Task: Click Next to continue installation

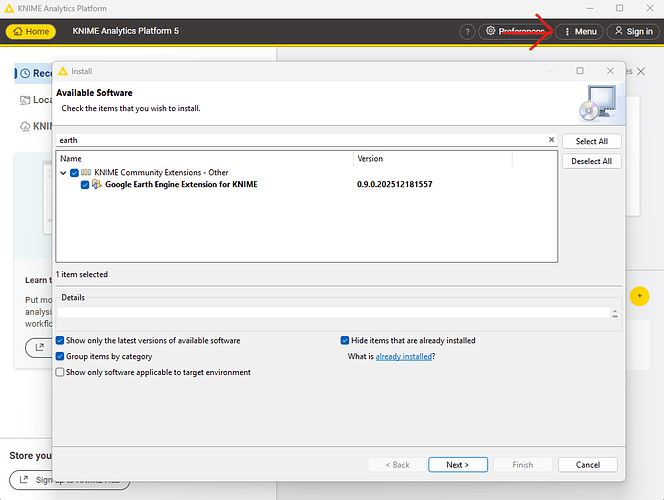Action: point(456,465)
